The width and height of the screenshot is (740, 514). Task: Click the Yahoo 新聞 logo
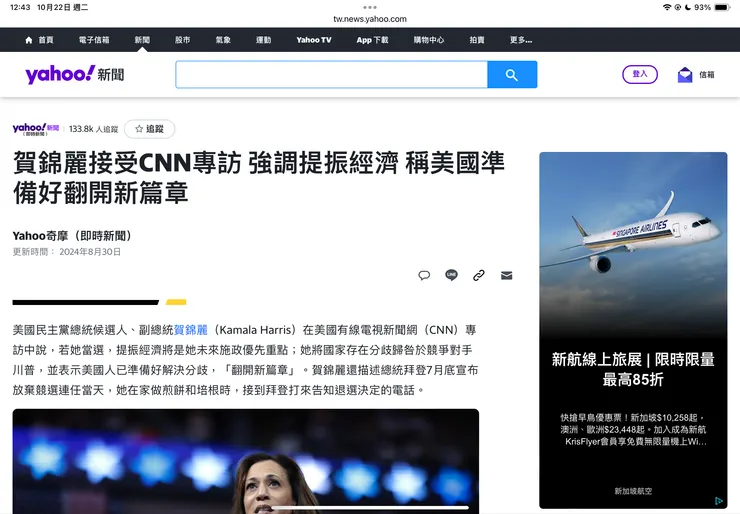75,74
